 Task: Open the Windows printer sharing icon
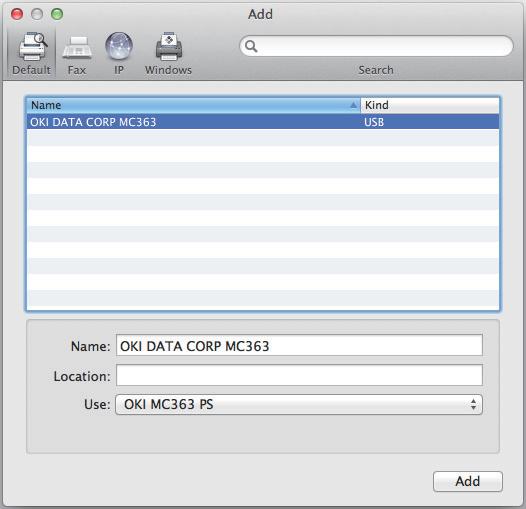(x=169, y=46)
